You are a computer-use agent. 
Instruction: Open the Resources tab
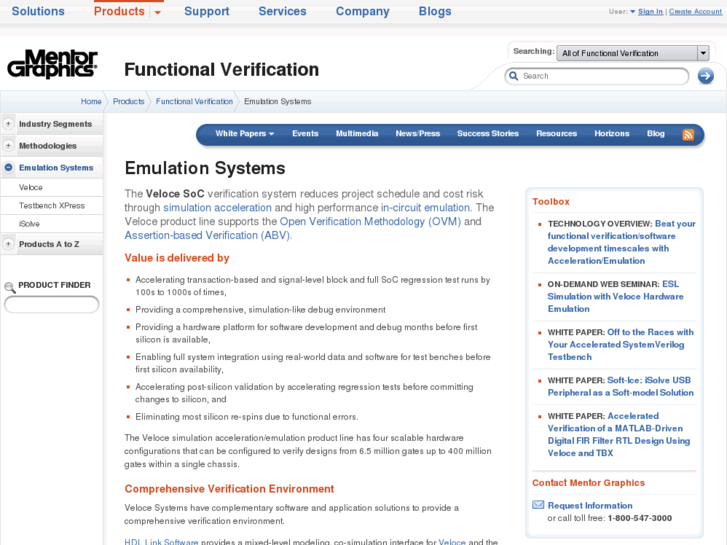coord(556,134)
